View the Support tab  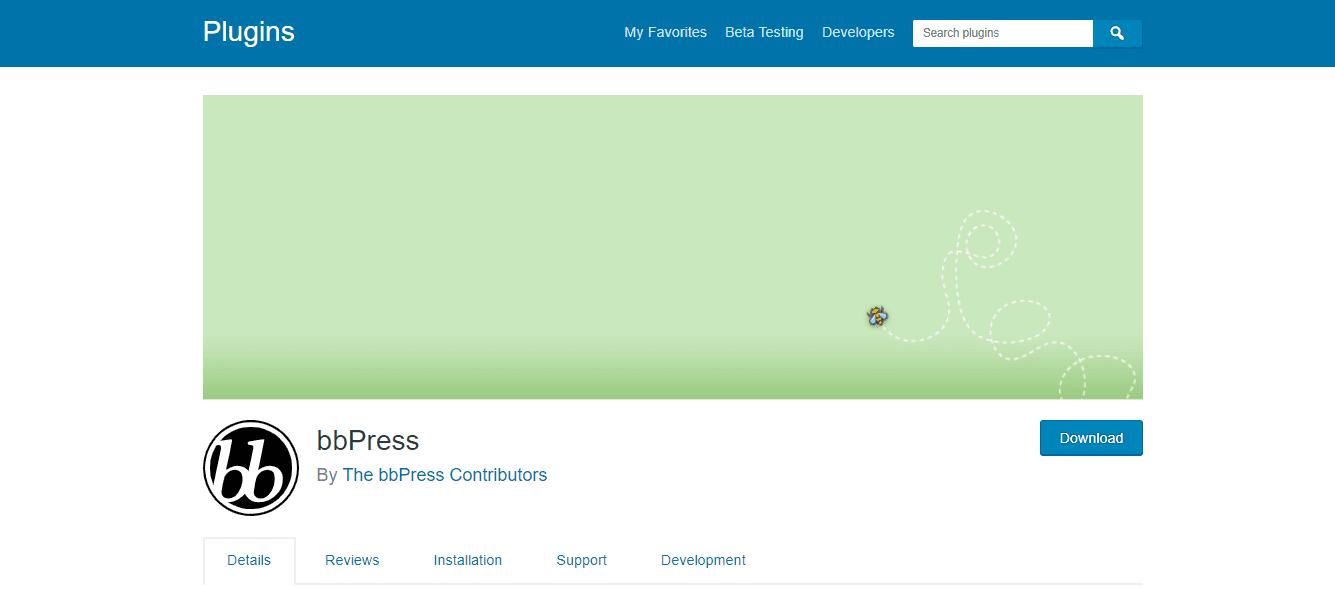(x=582, y=560)
